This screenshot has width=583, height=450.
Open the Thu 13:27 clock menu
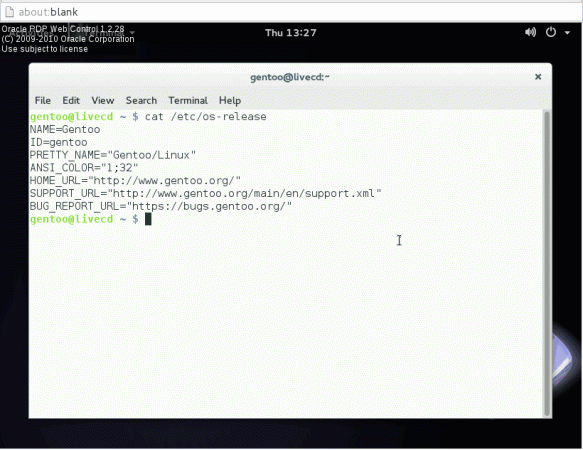pos(290,33)
